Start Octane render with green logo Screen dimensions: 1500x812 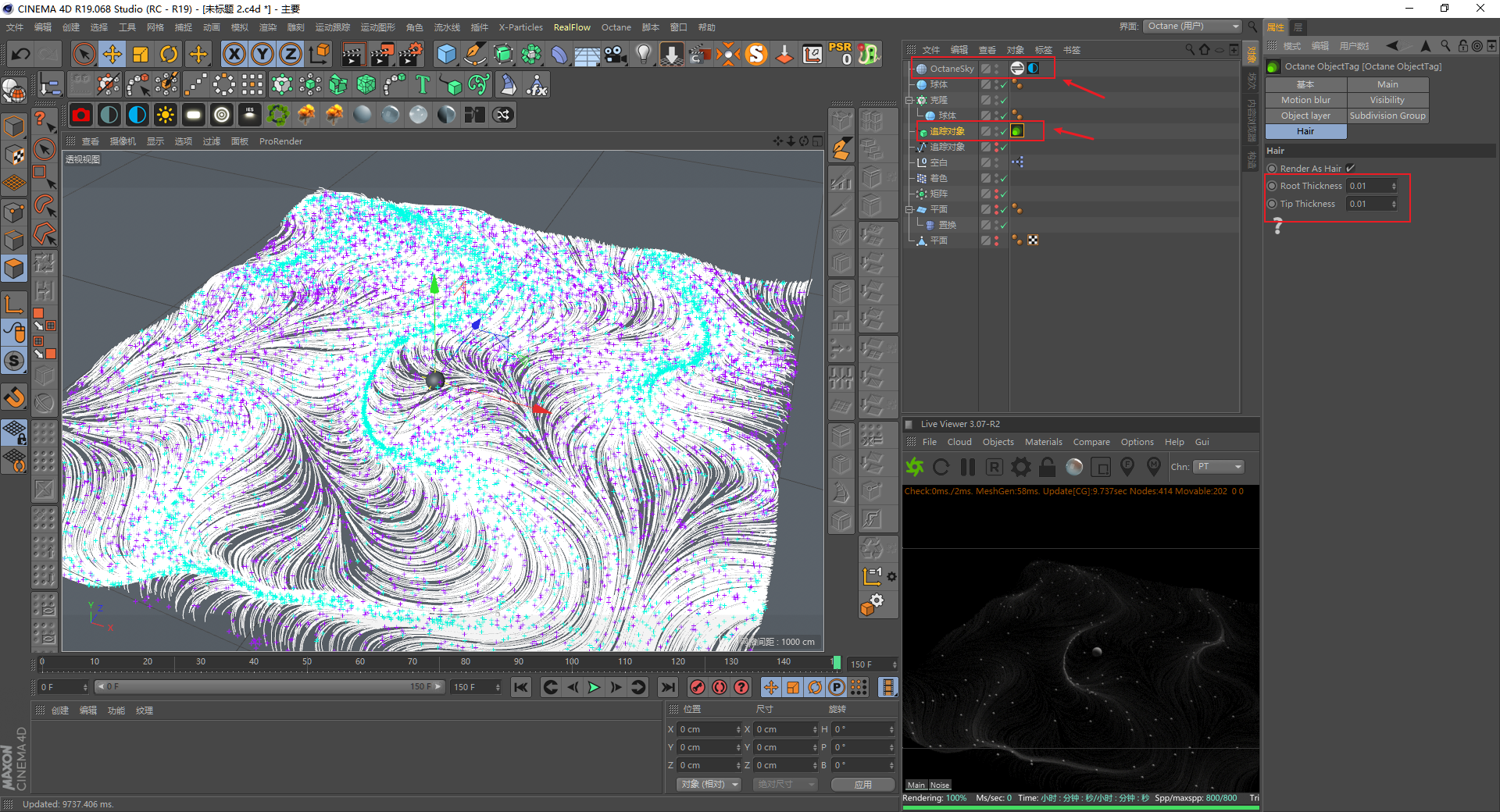(x=914, y=467)
